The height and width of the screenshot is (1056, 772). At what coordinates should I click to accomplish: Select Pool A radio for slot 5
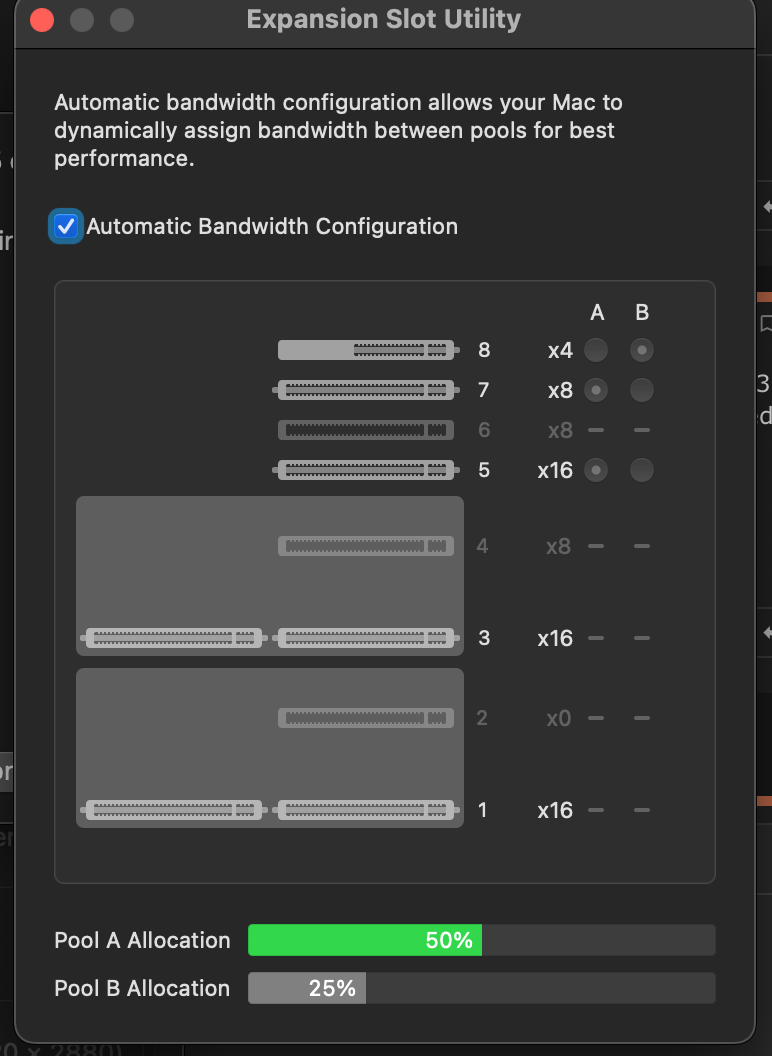596,469
